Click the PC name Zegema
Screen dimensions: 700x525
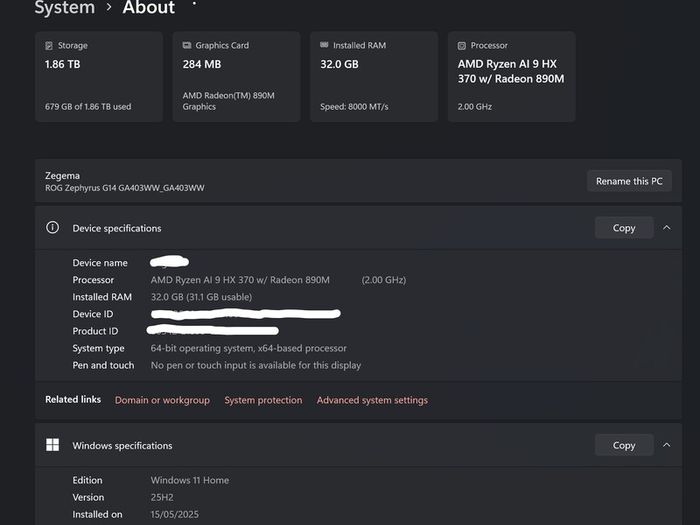(x=62, y=175)
